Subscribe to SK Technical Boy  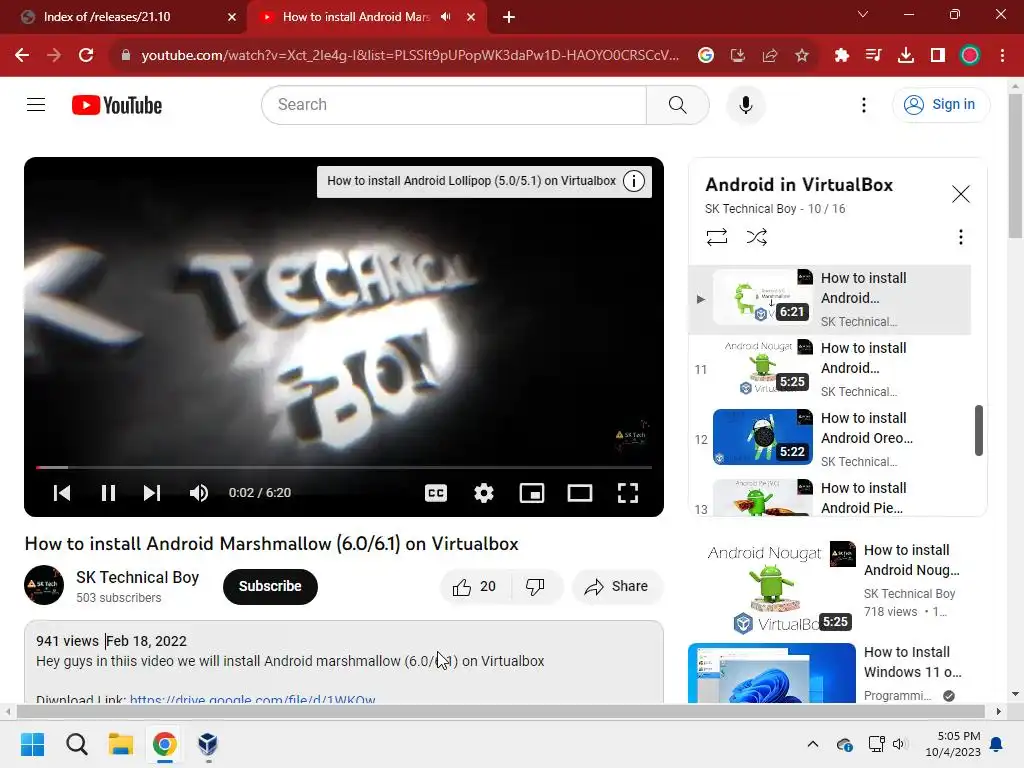pyautogui.click(x=270, y=586)
